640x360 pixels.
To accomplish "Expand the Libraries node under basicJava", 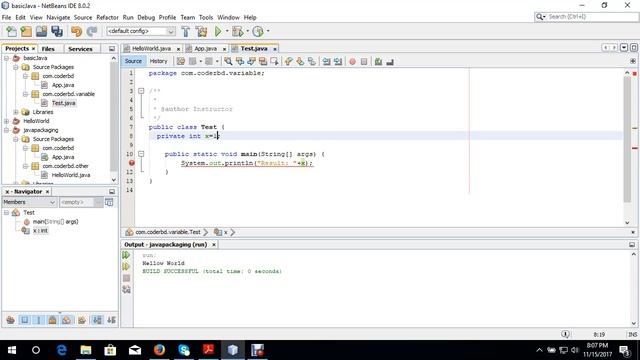I will (x=16, y=112).
